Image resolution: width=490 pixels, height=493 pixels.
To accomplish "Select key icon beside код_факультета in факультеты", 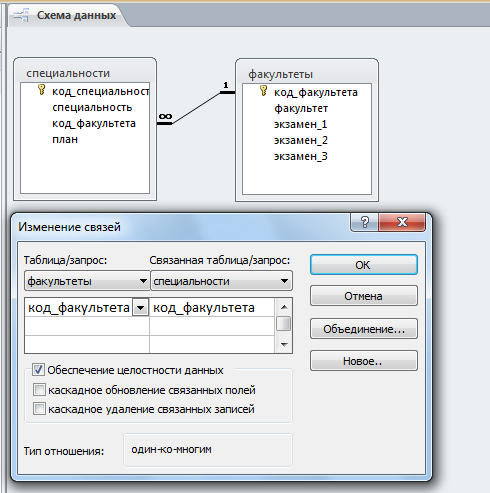I will 263,91.
